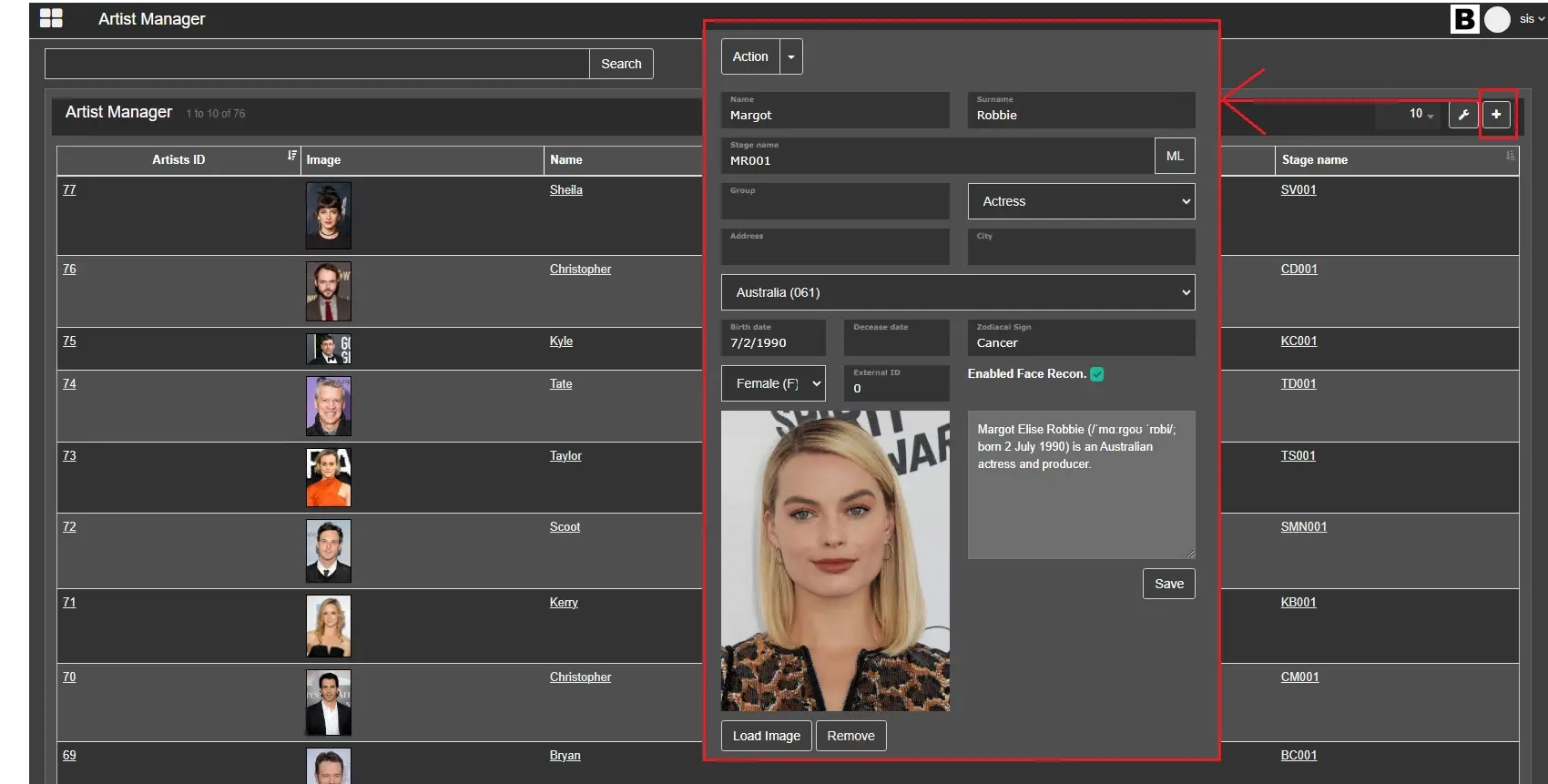Open the Actress role dropdown
This screenshot has height=784, width=1548.
1081,201
